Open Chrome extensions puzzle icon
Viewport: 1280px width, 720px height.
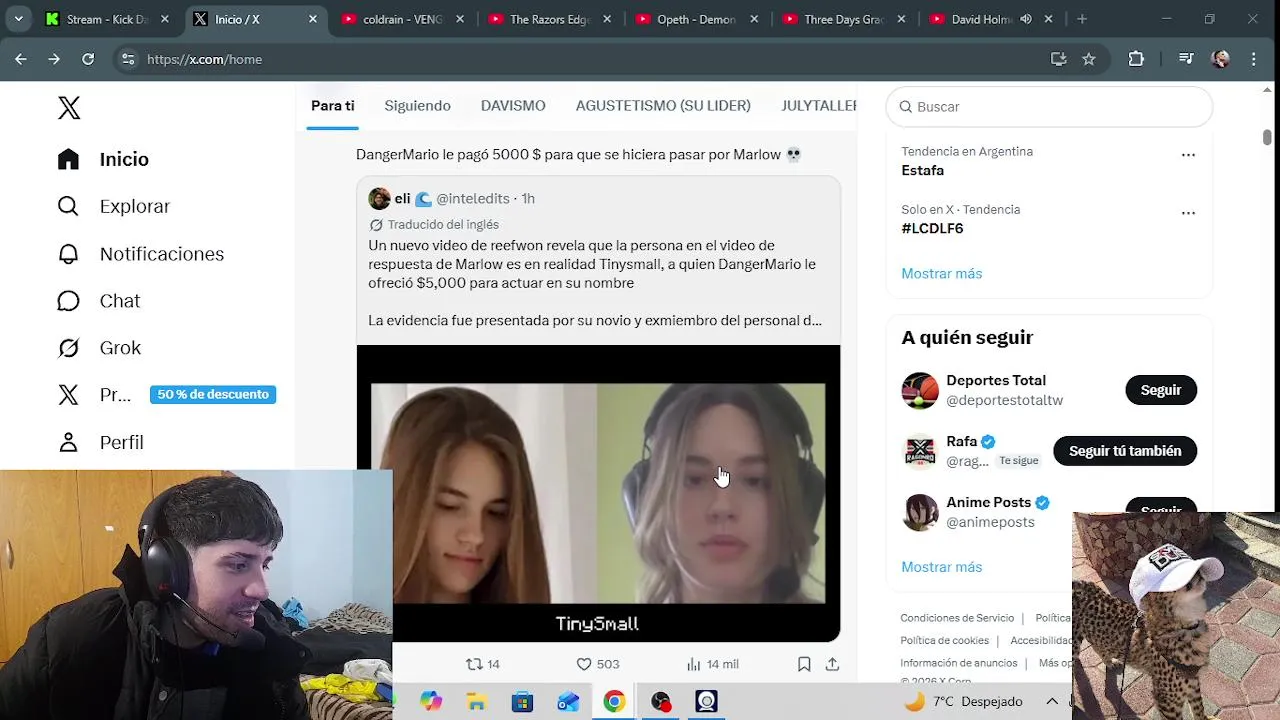click(1136, 59)
